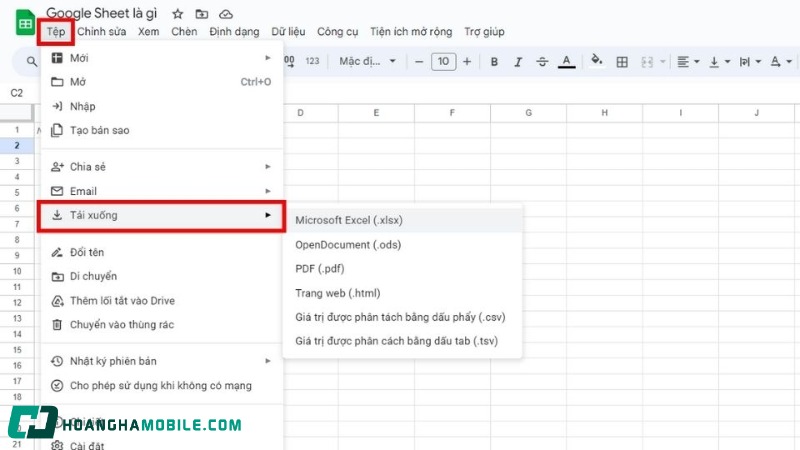Open the fill color picker
800x450 pixels.
[597, 62]
